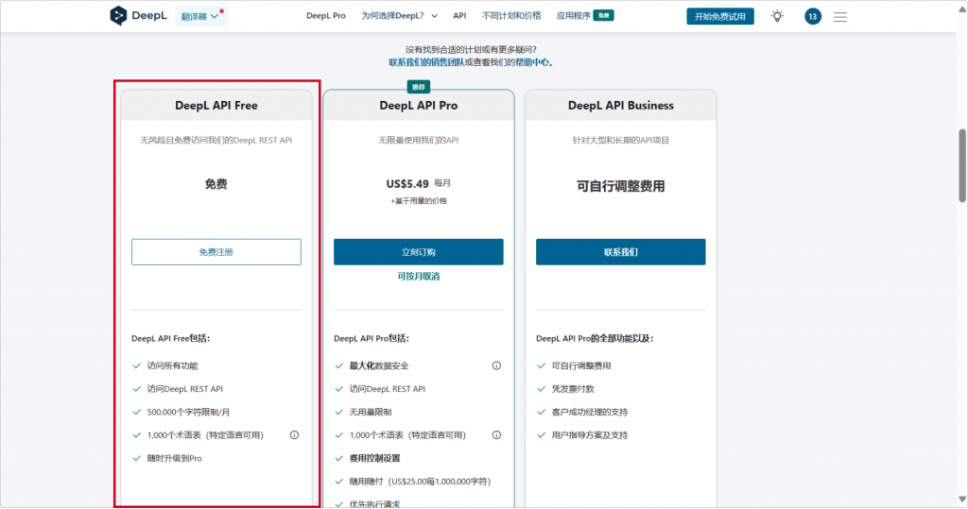Open the 翻译器 dropdown menu
968x509 pixels.
[x=201, y=16]
